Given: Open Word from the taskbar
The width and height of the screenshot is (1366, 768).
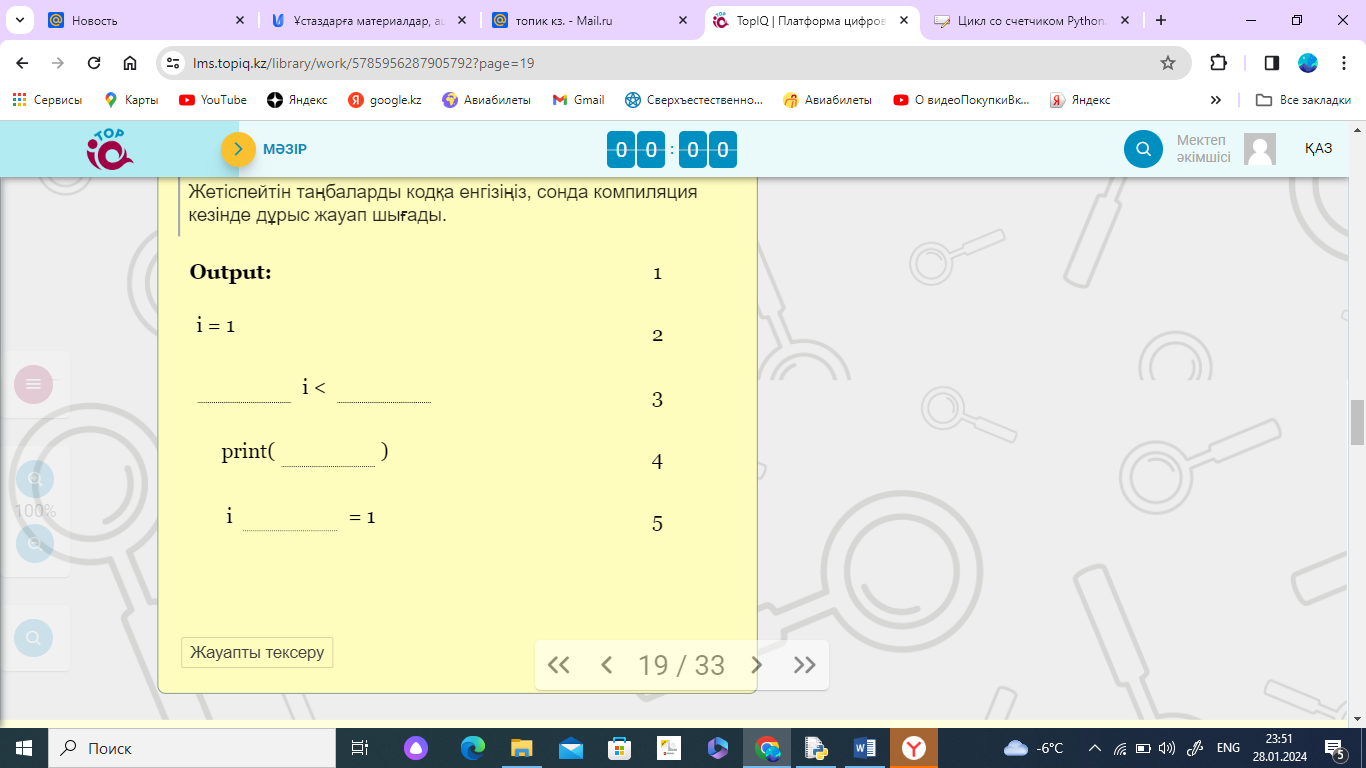Looking at the screenshot, I should tap(866, 748).
